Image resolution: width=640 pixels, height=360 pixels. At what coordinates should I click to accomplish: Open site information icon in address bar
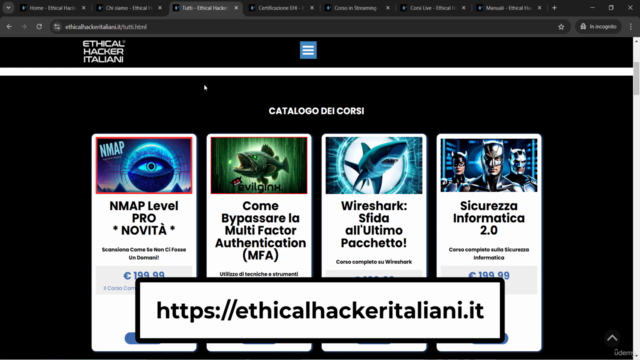click(57, 27)
